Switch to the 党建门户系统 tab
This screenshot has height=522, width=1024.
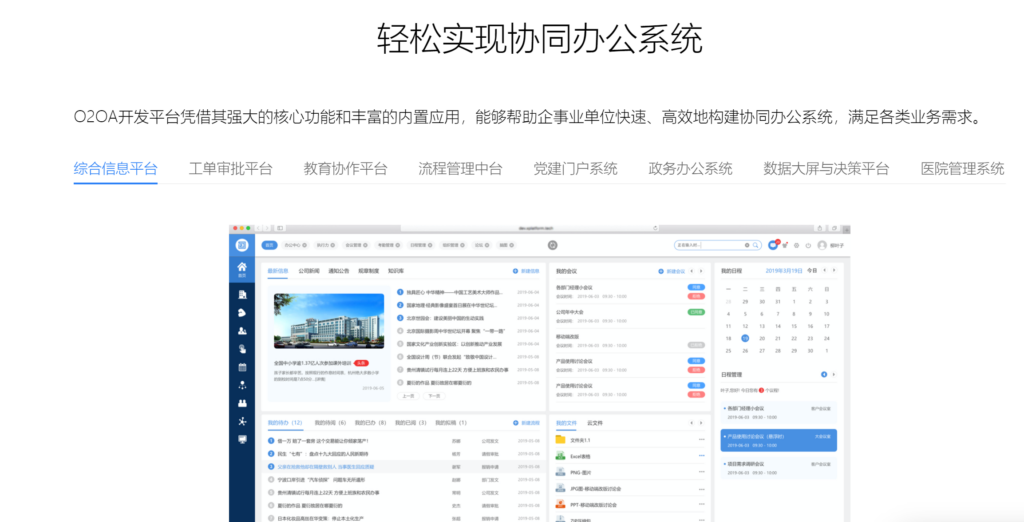(x=575, y=169)
